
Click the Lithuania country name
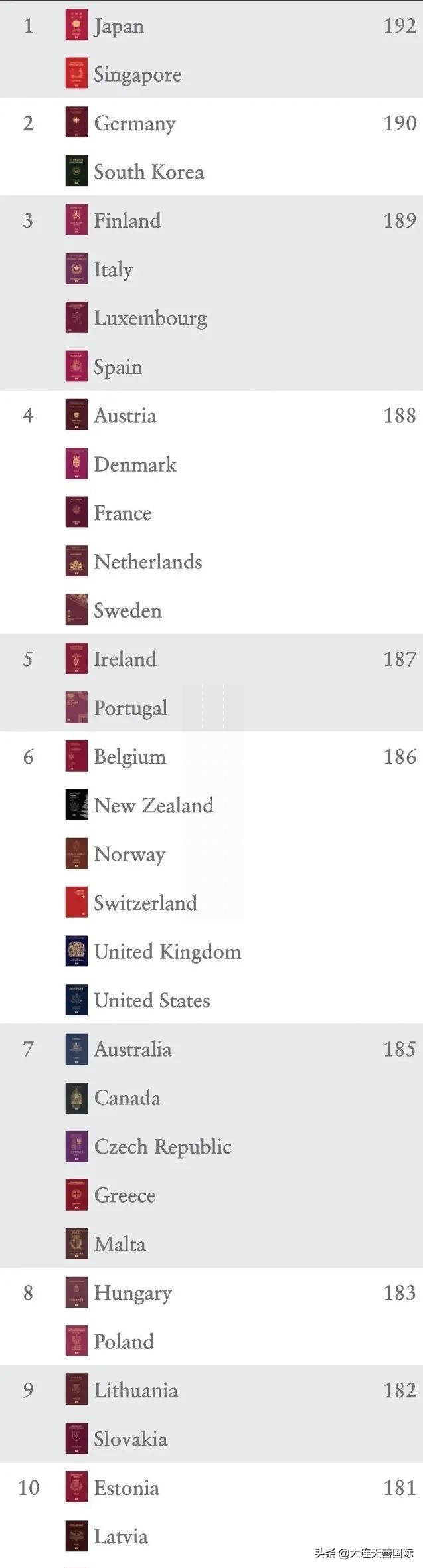click(x=135, y=1391)
